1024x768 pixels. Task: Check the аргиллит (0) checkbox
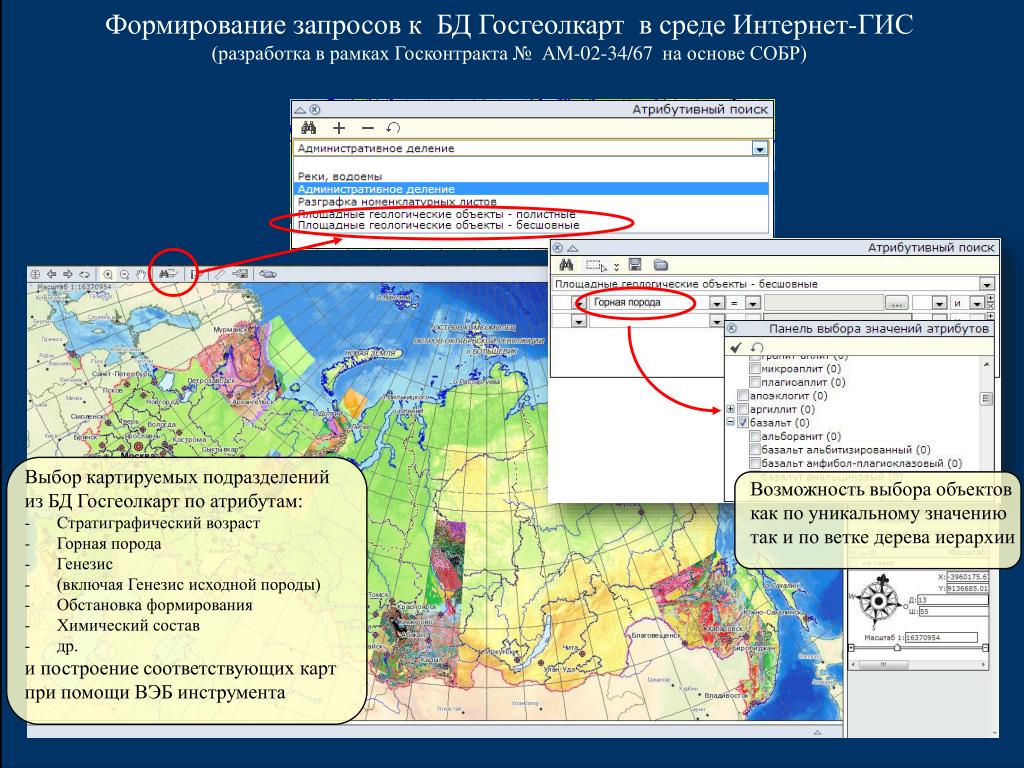(x=743, y=409)
